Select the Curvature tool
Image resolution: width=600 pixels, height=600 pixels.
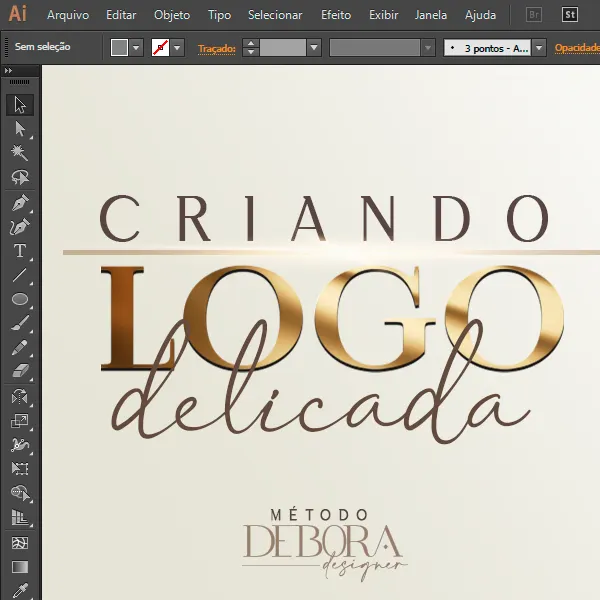pos(20,227)
